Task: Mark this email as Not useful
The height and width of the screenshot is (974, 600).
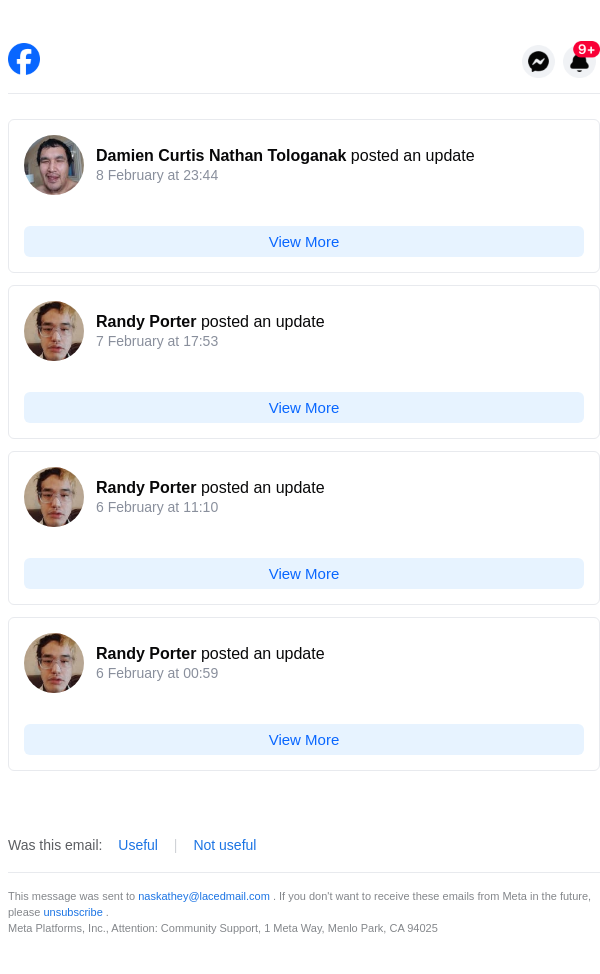Action: point(225,845)
